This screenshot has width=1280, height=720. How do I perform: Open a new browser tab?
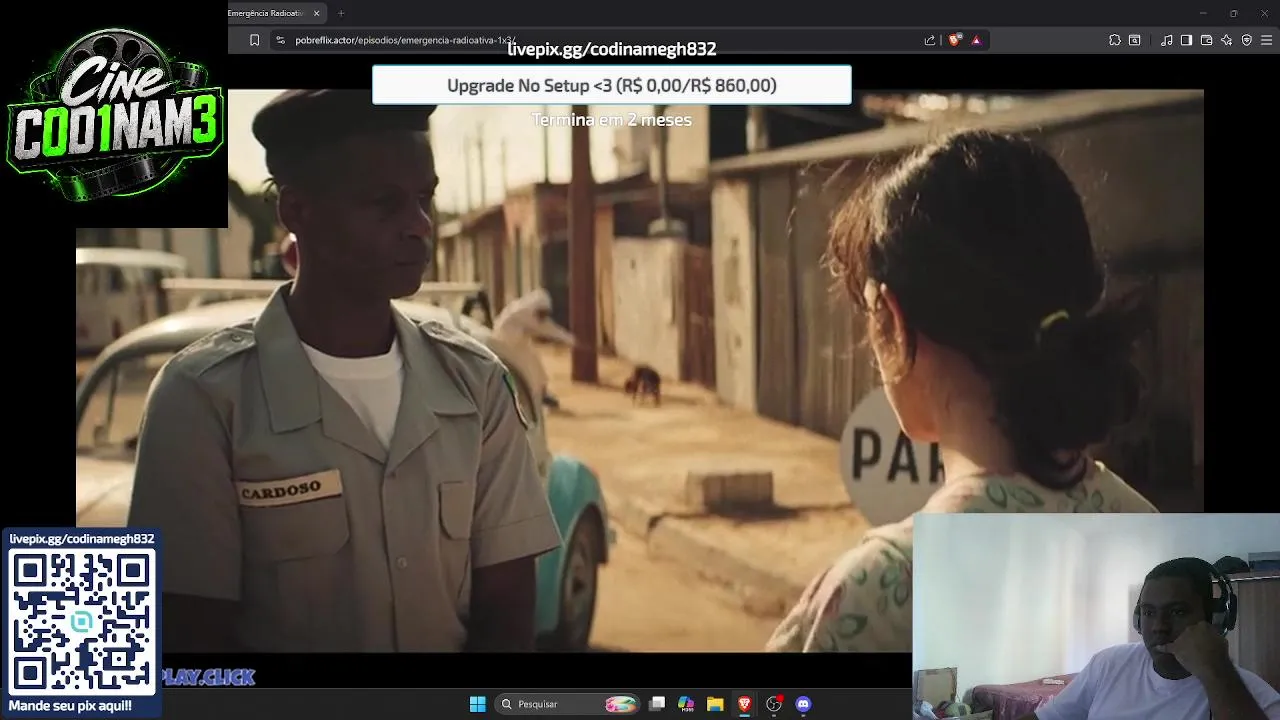341,13
